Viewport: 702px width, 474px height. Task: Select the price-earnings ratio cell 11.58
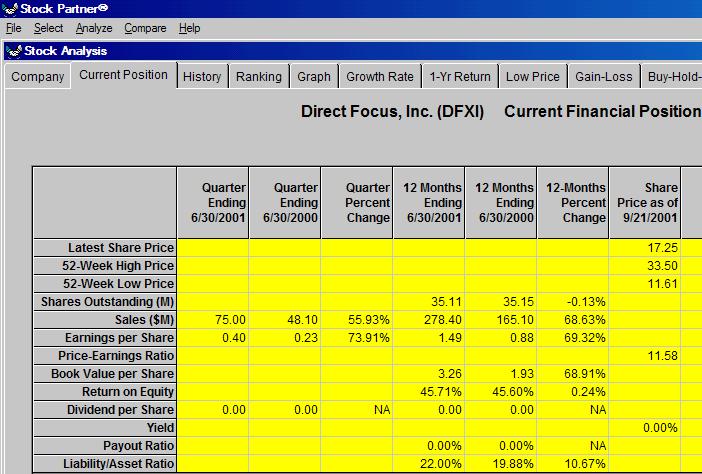(x=645, y=356)
